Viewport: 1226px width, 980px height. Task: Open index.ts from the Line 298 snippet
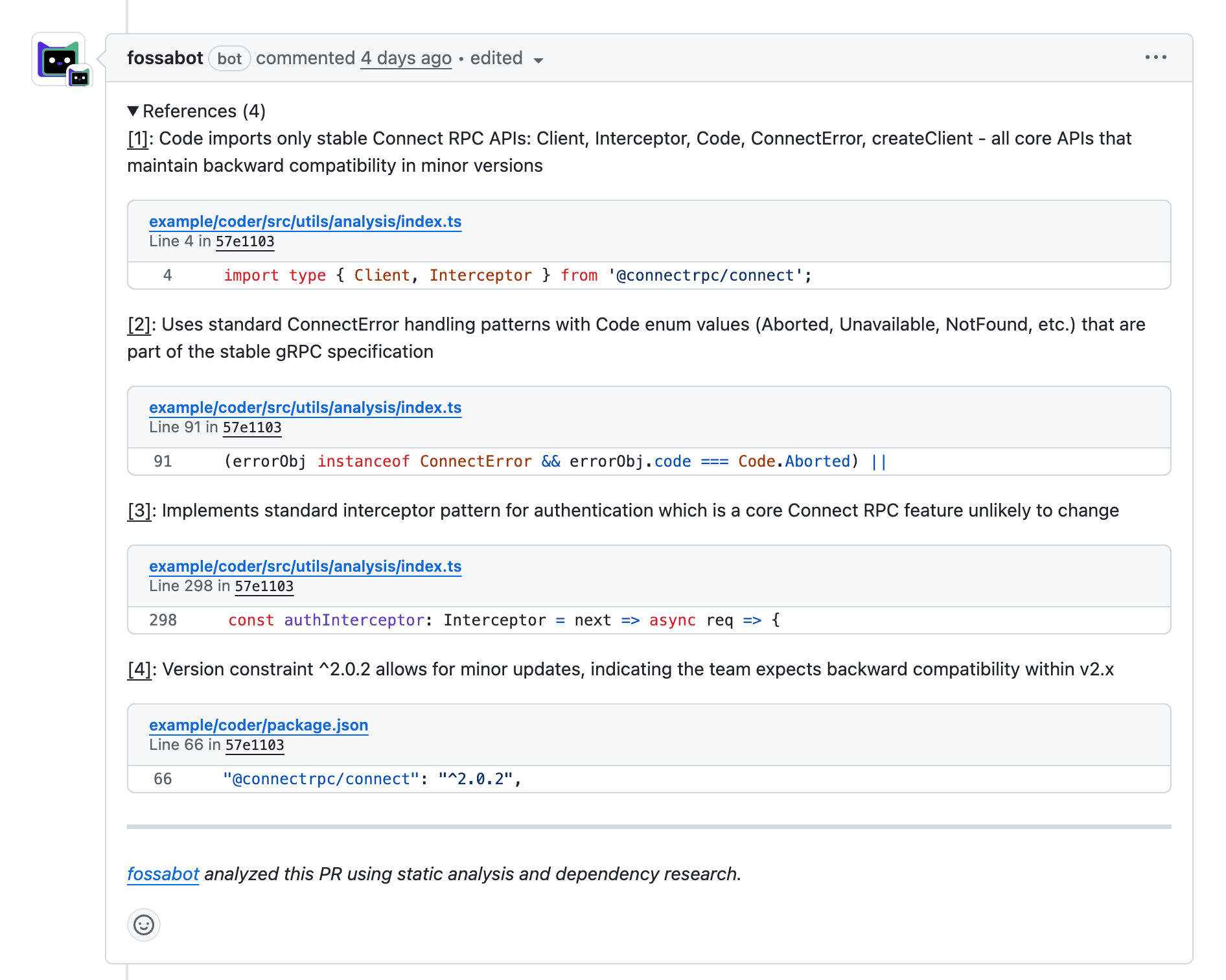click(x=305, y=566)
